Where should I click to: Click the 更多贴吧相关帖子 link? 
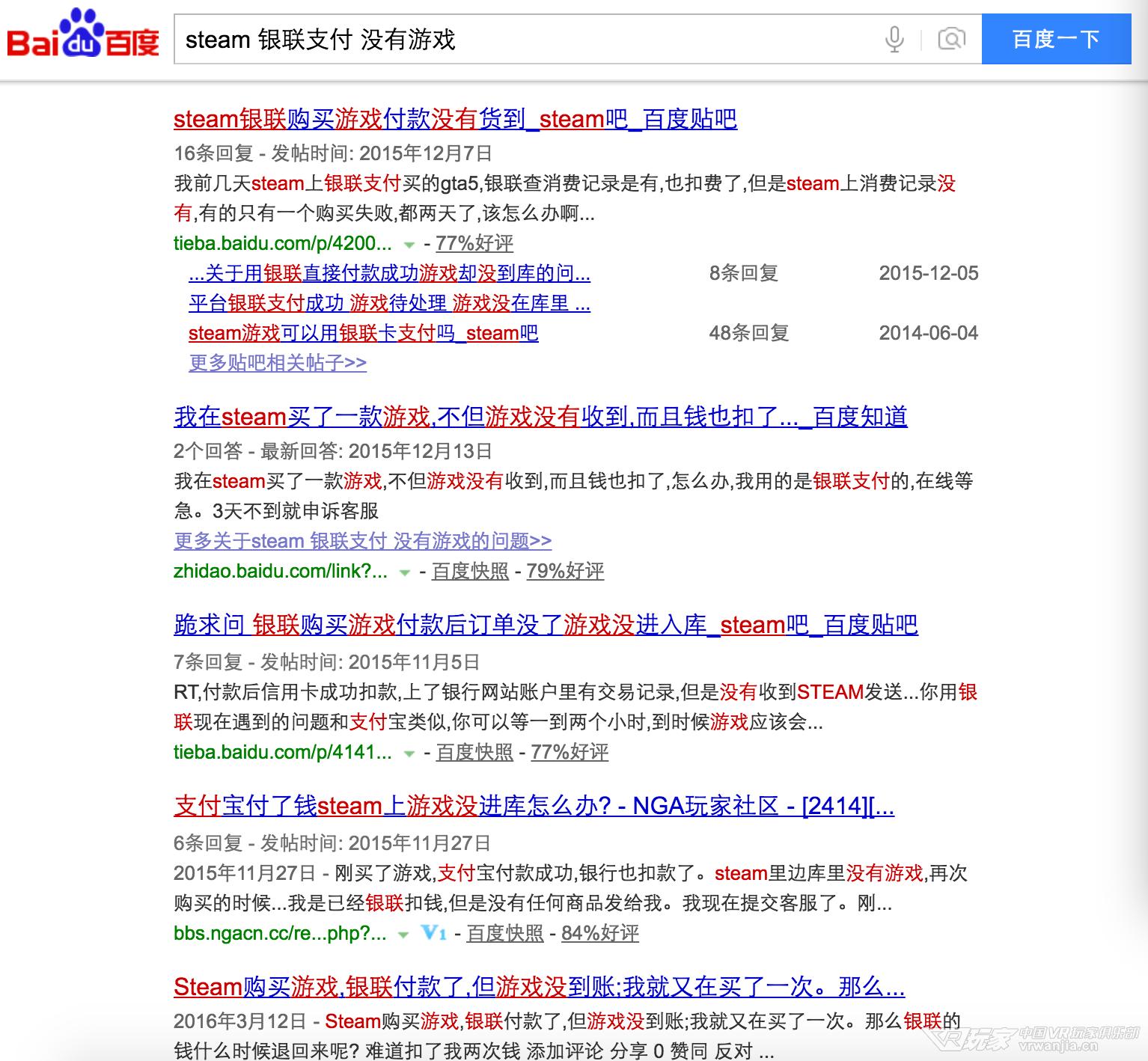pyautogui.click(x=277, y=363)
